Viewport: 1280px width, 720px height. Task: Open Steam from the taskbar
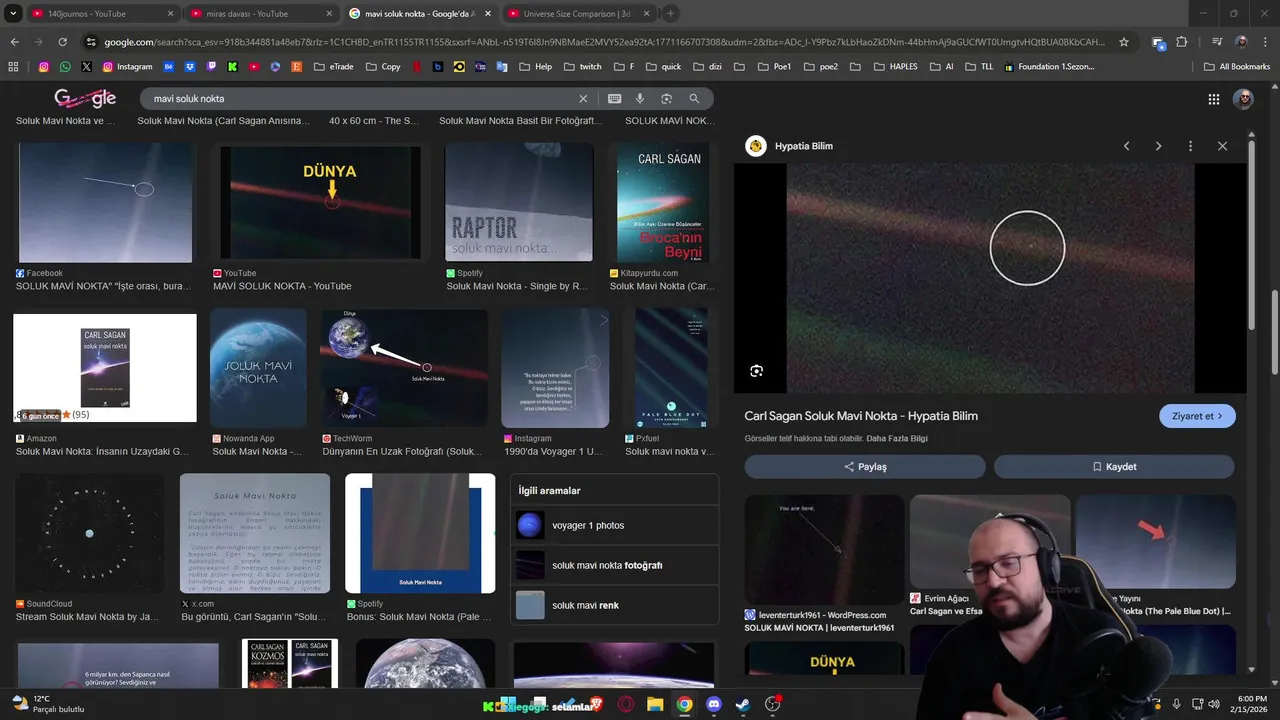click(743, 704)
